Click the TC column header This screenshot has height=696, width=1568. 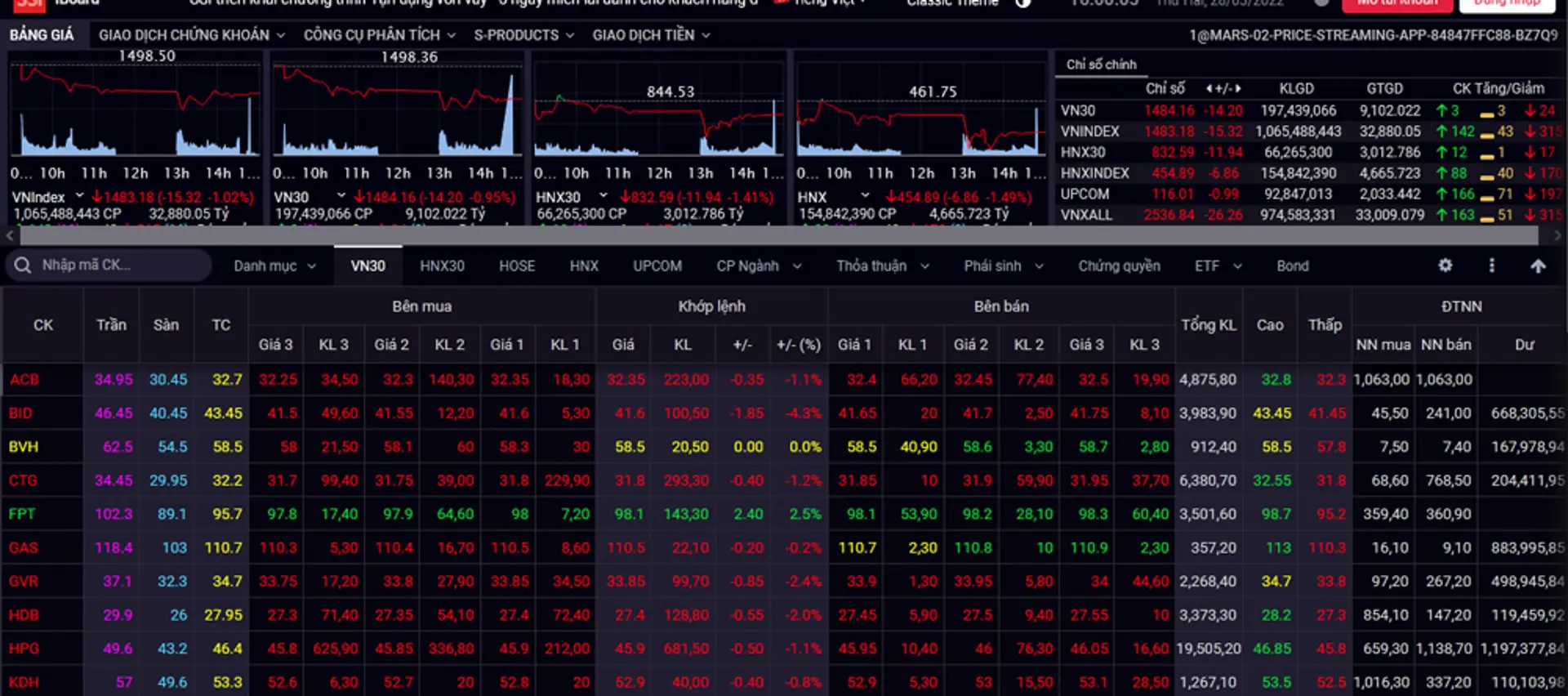(221, 325)
